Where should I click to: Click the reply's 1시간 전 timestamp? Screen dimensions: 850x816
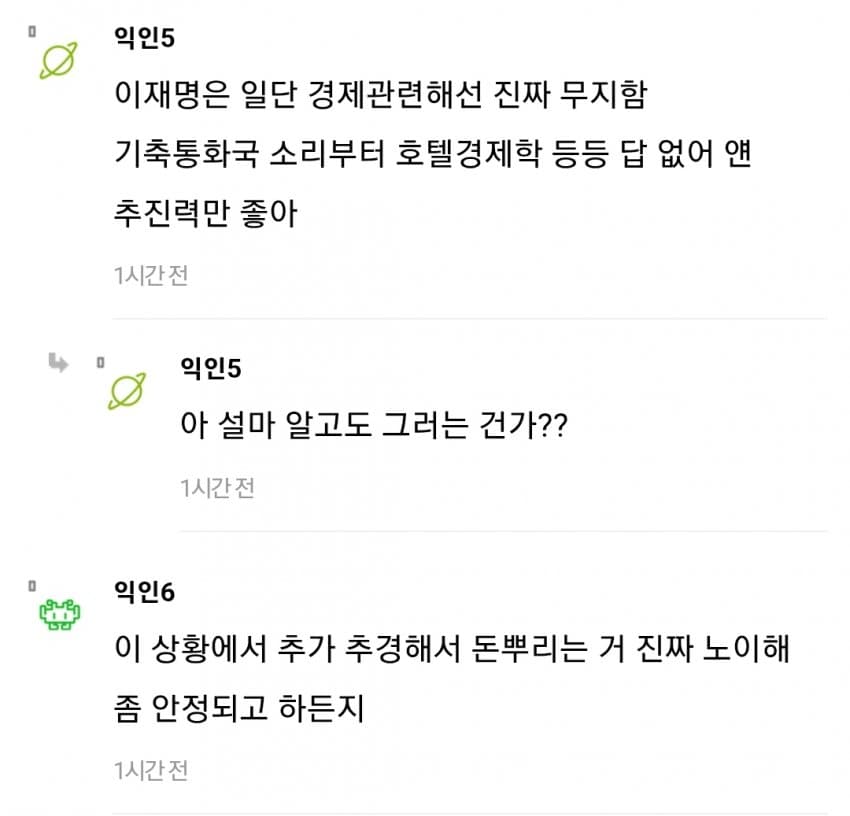[x=217, y=488]
